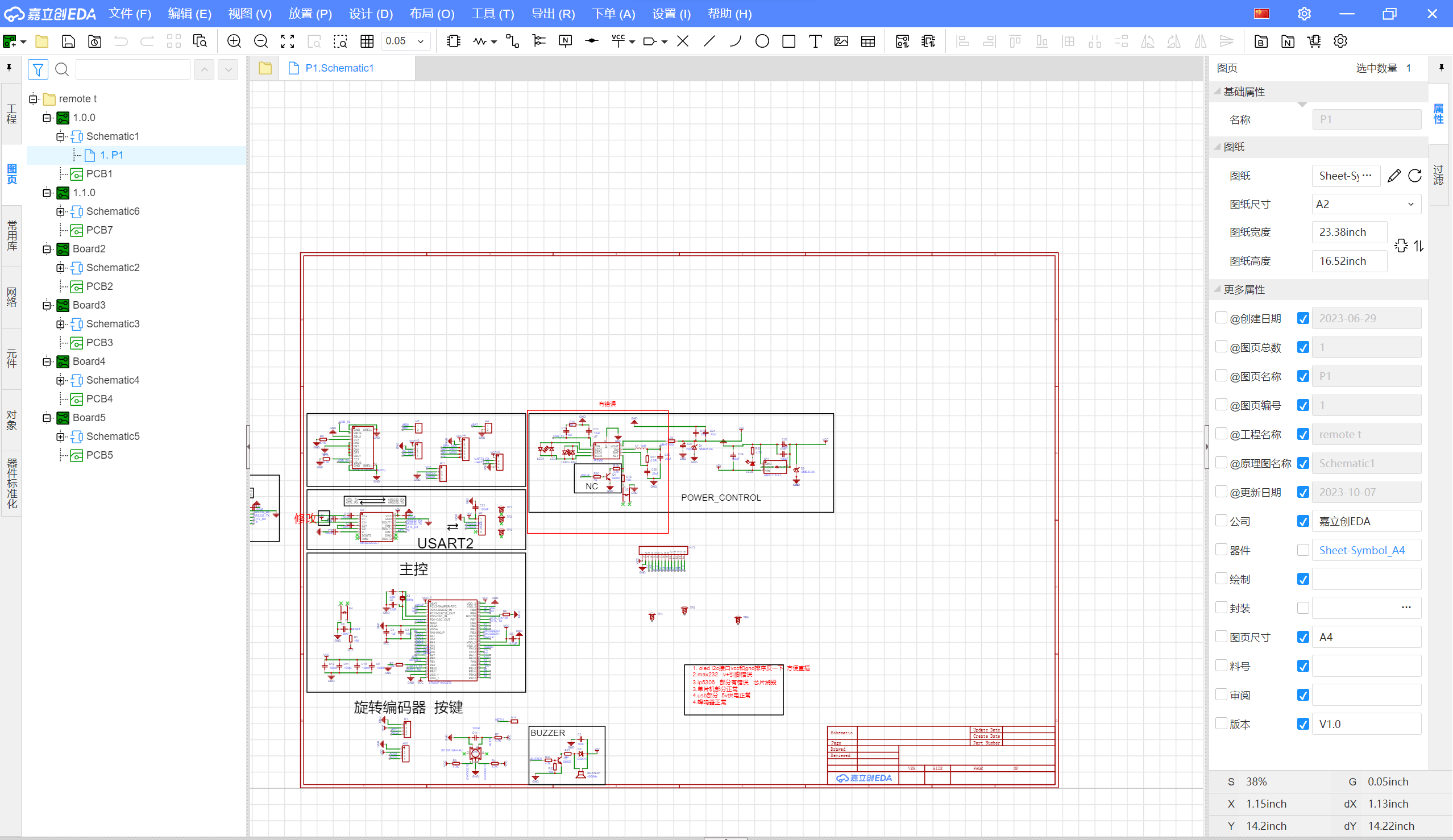Open the 常用库 side tab
This screenshot has height=840, width=1453.
11,236
